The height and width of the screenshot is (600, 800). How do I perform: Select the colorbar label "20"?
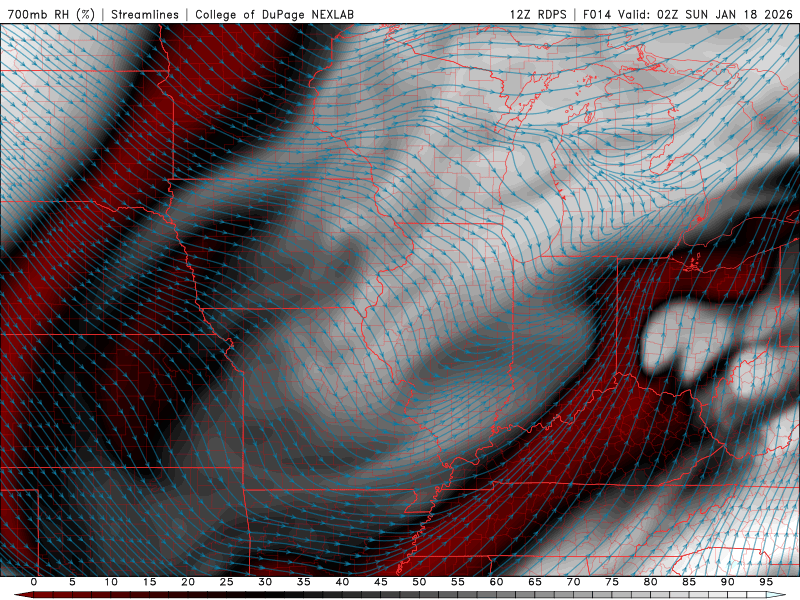click(188, 582)
